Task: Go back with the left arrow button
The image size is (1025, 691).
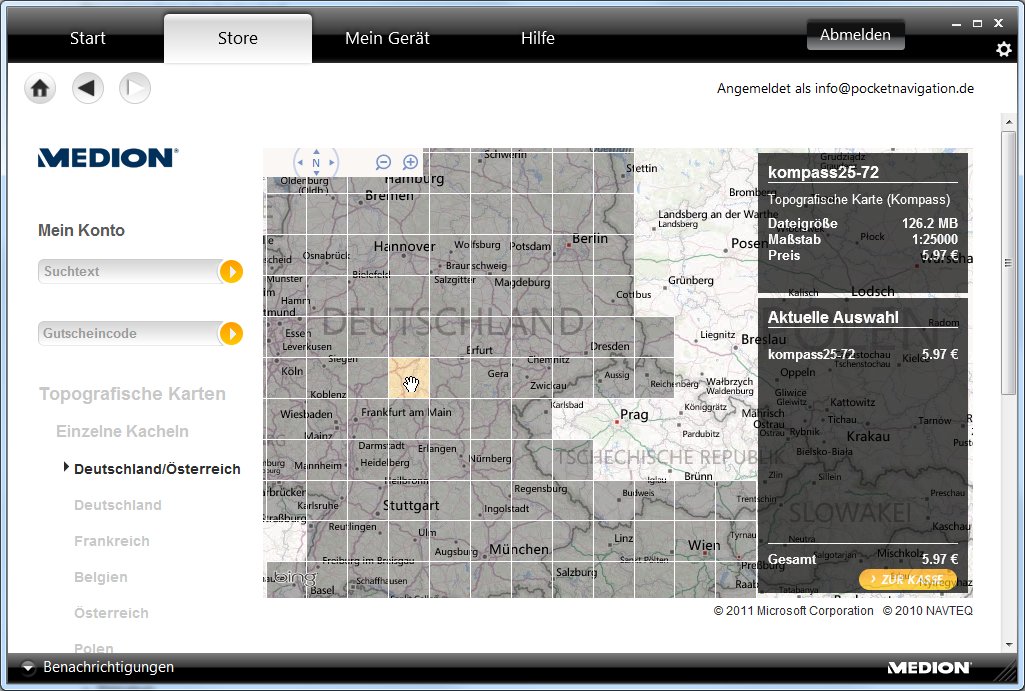Action: [x=88, y=89]
